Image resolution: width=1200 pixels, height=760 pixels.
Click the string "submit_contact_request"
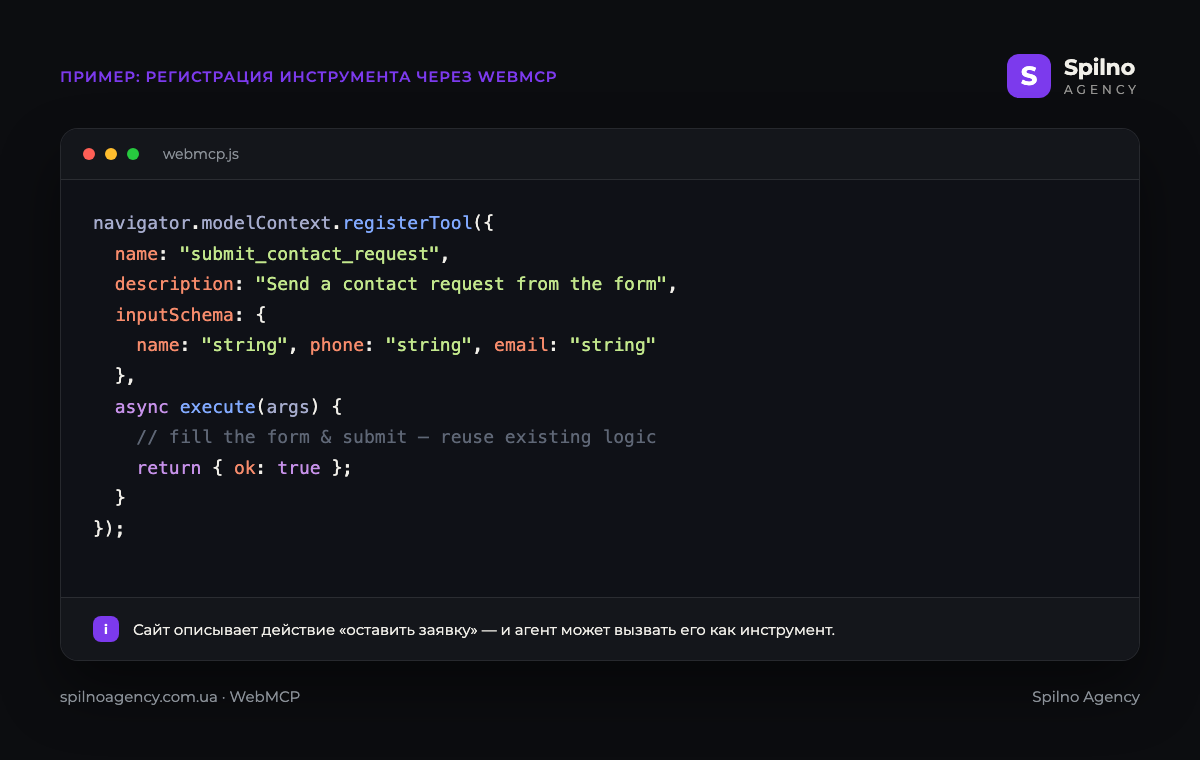click(x=310, y=253)
